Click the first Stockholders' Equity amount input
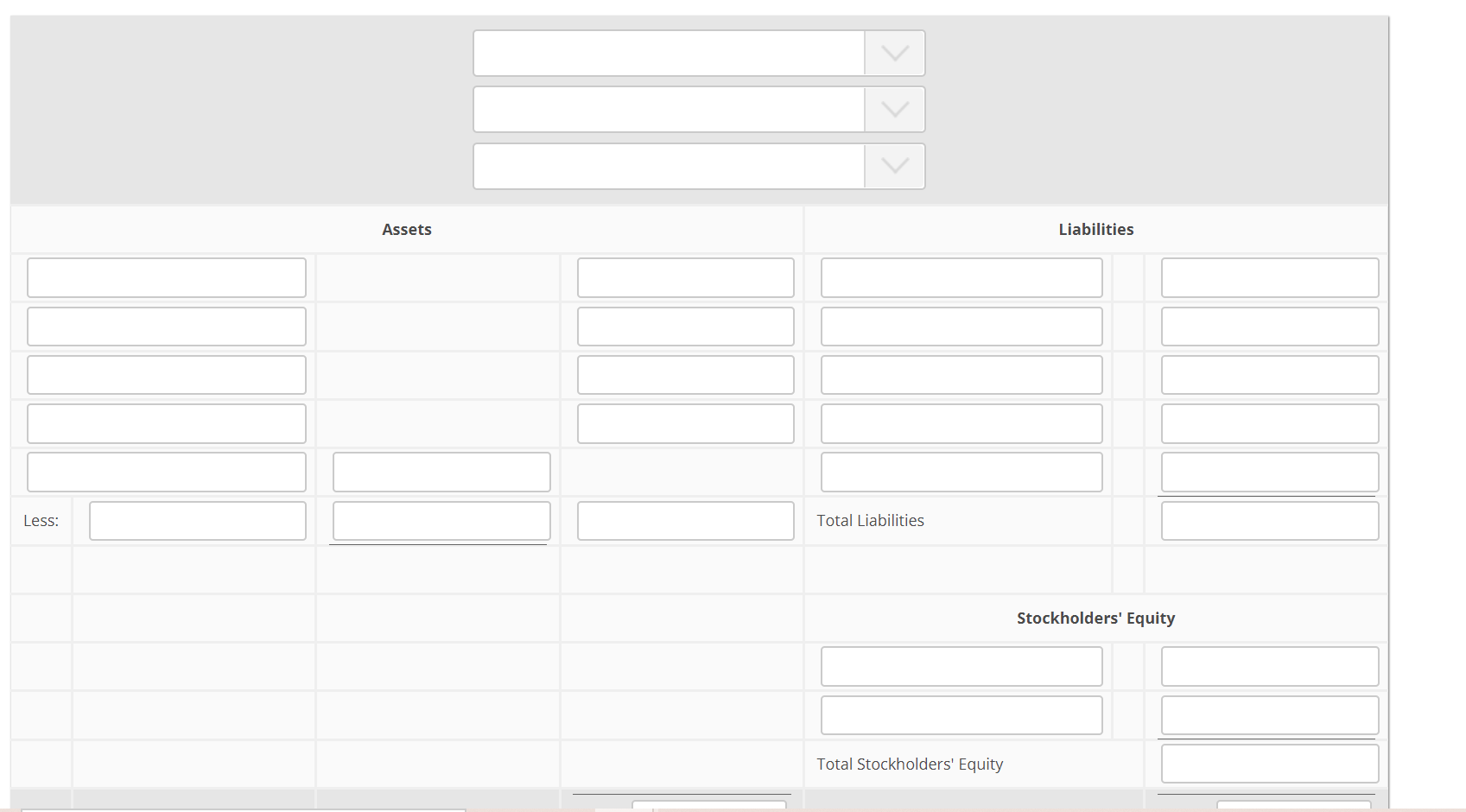 pos(1270,667)
